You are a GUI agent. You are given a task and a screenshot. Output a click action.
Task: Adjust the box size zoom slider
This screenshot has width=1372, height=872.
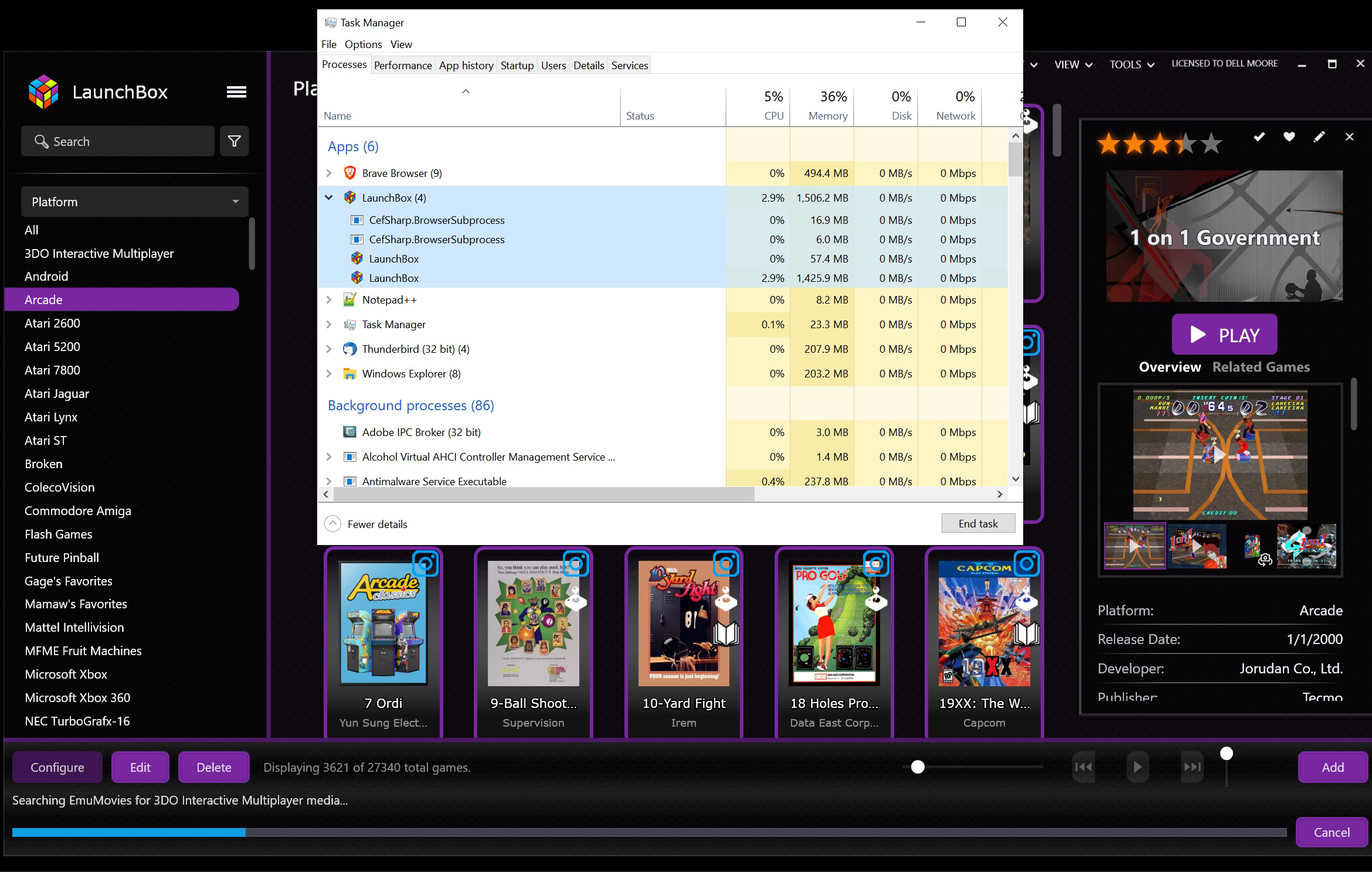pyautogui.click(x=918, y=767)
